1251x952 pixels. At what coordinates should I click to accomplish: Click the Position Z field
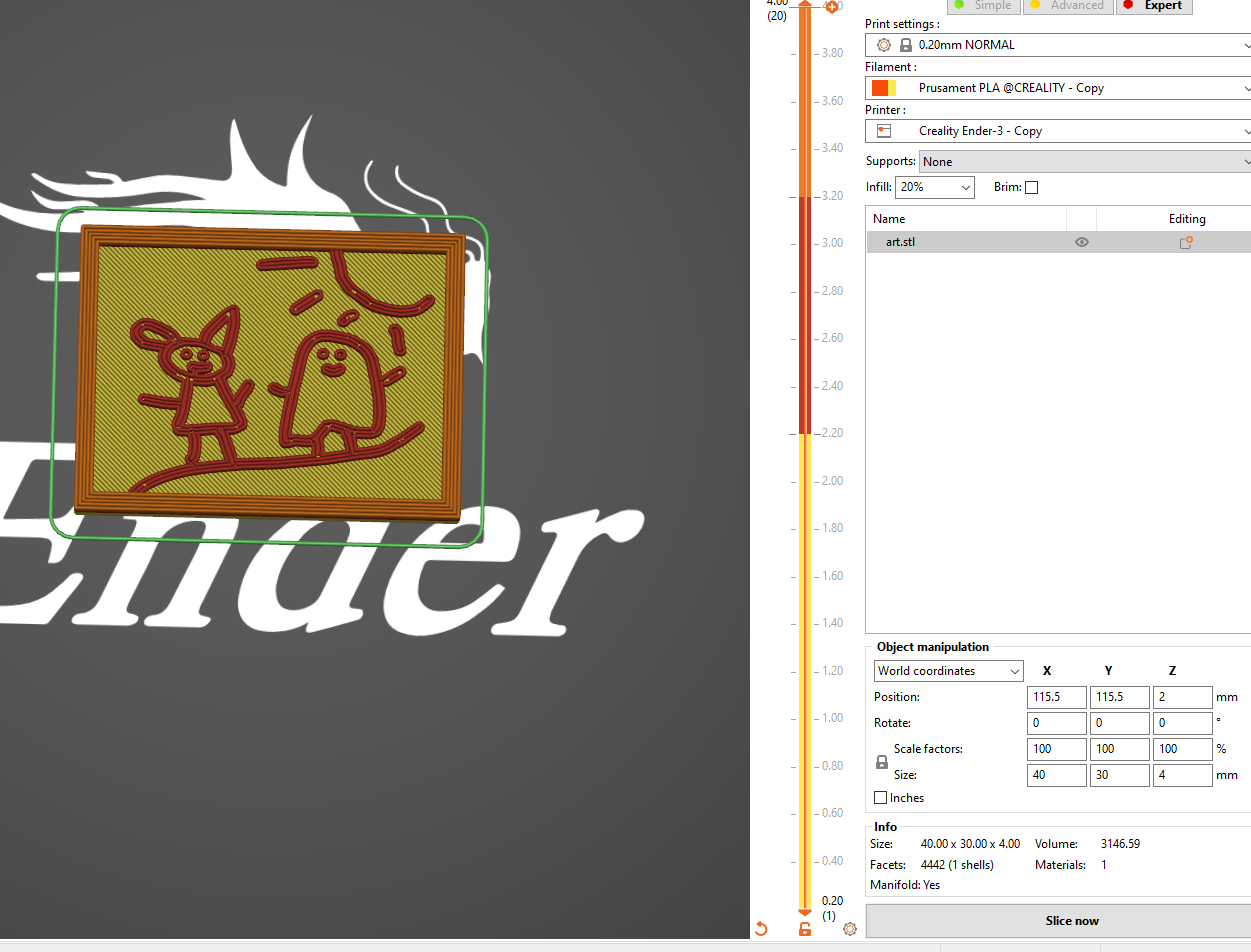coord(1183,697)
